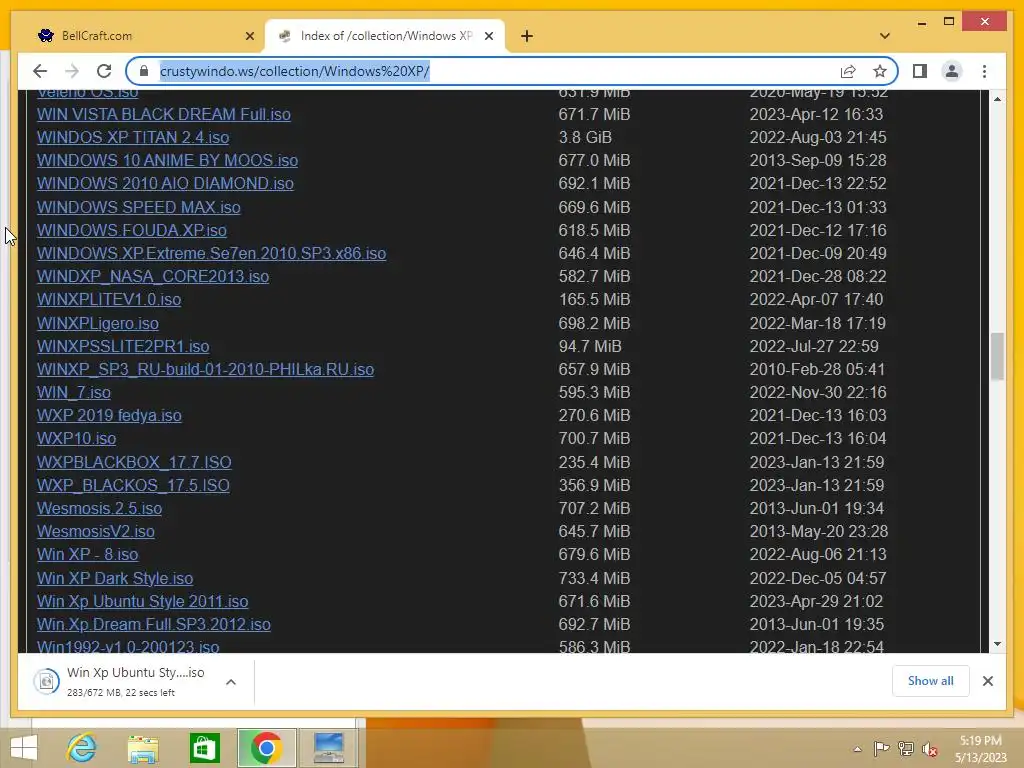Click Win XP - 8.iso link

tap(88, 554)
